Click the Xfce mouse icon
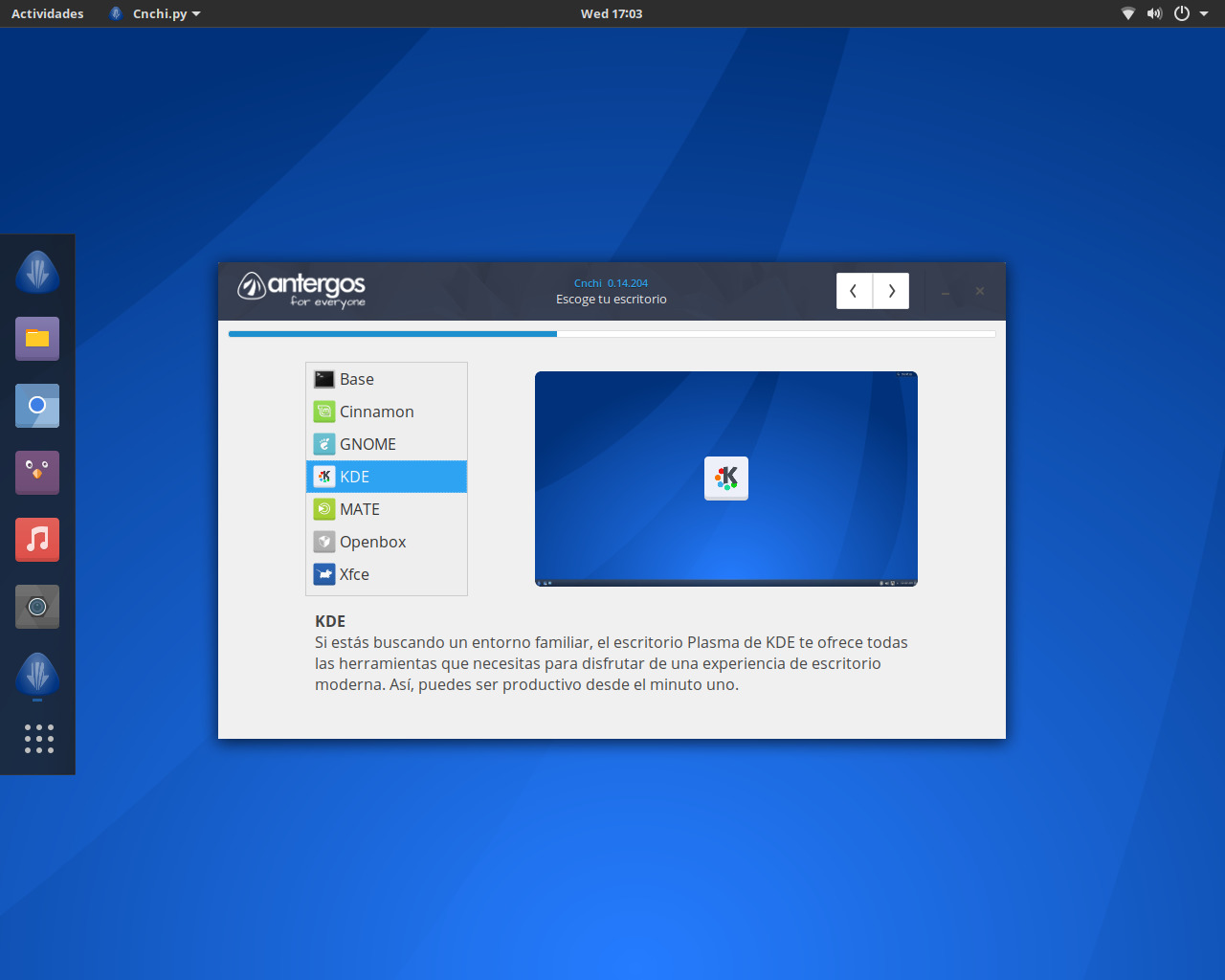1225x980 pixels. (x=324, y=574)
